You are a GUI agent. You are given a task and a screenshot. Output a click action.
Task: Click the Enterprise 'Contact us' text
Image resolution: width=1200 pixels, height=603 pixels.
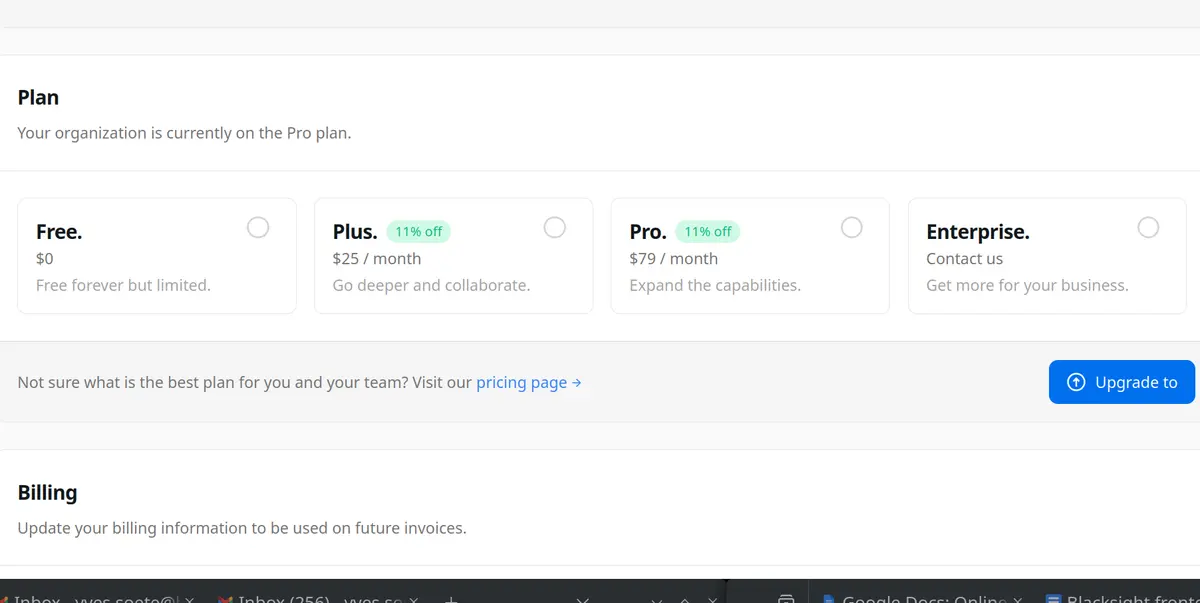pos(964,259)
